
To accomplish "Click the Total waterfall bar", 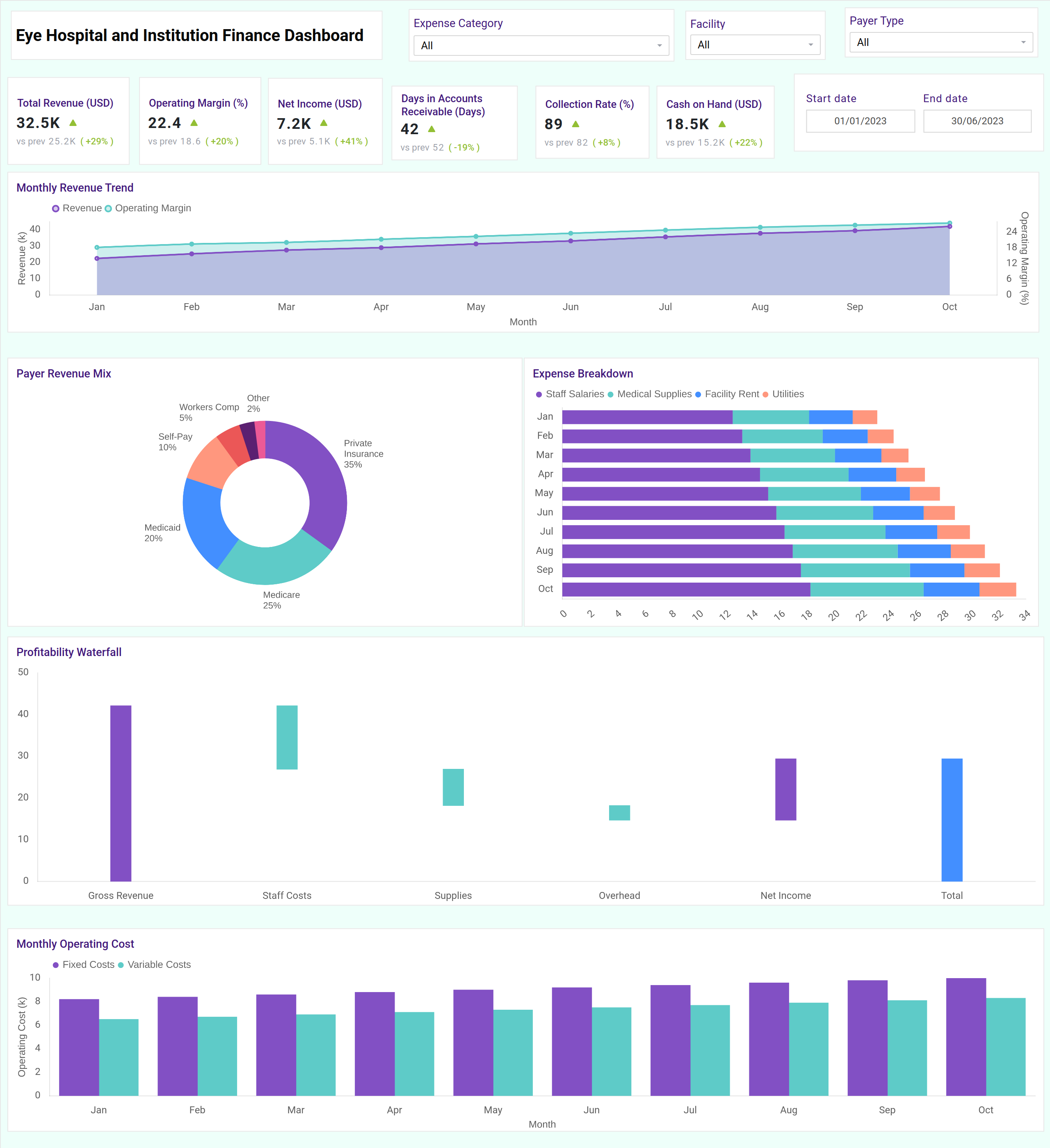I will pos(952,820).
